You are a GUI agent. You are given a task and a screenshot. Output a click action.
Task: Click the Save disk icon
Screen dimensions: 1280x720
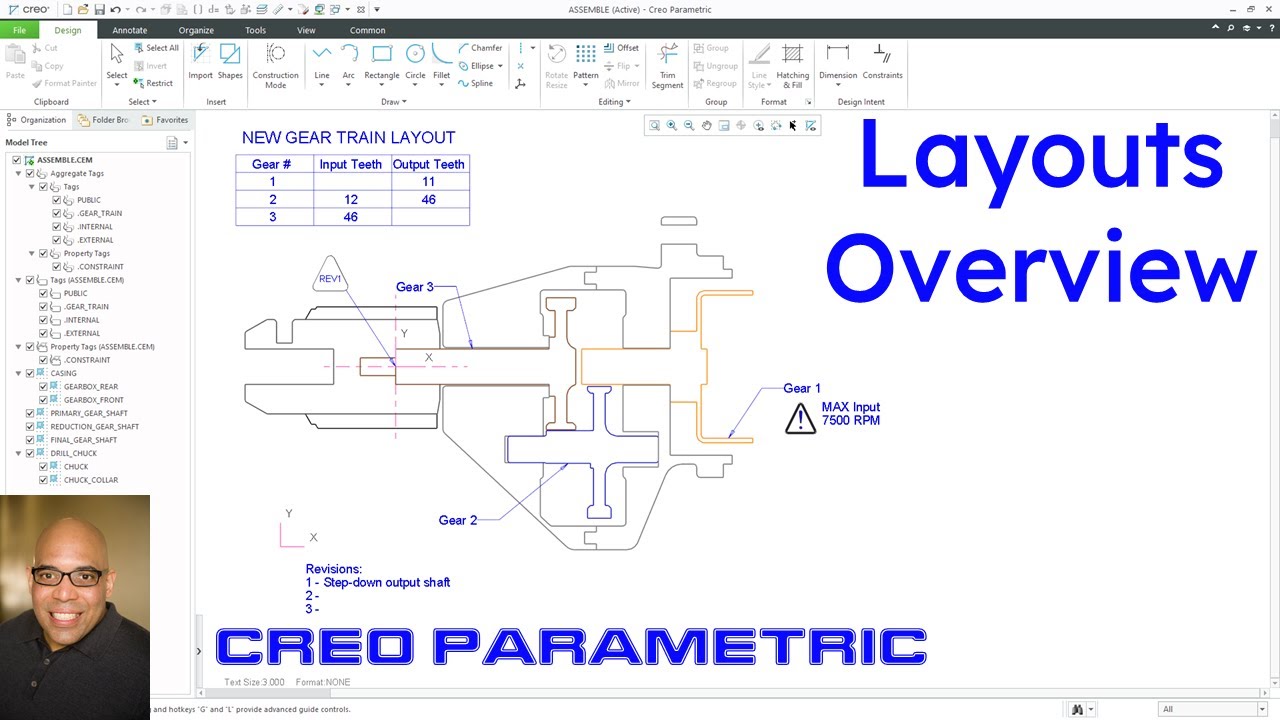(x=99, y=9)
